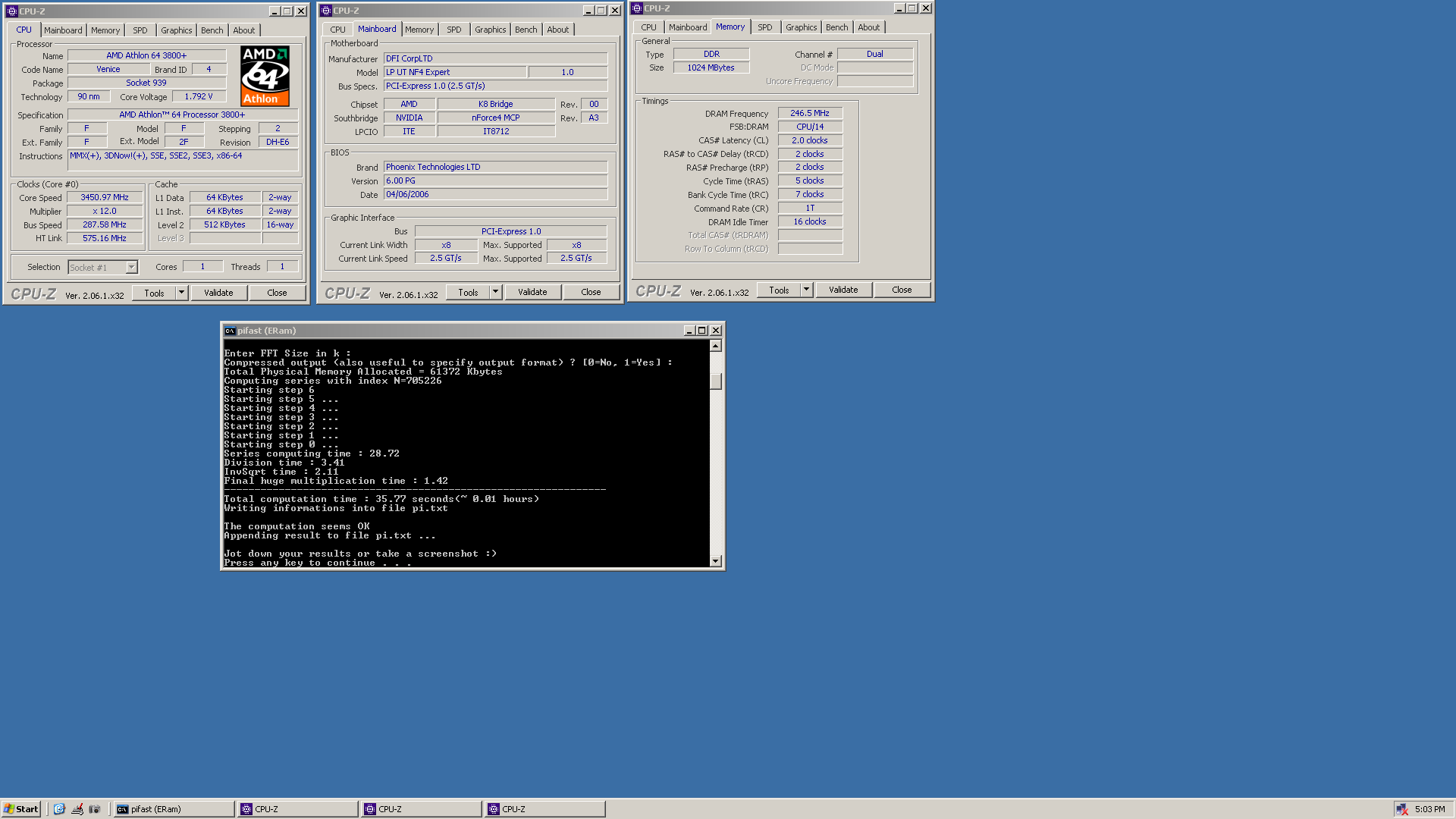This screenshot has height=819, width=1456.
Task: Select the DRAM Frequency value 246.5 MHz
Action: click(x=810, y=113)
